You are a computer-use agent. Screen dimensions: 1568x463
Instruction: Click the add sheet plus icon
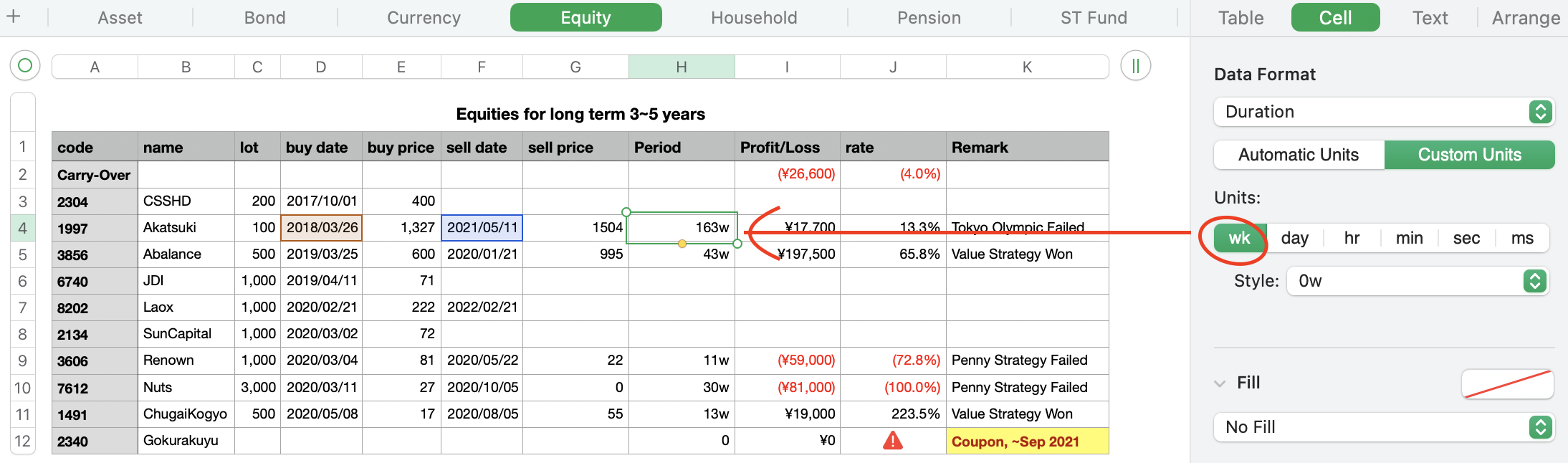pyautogui.click(x=14, y=16)
